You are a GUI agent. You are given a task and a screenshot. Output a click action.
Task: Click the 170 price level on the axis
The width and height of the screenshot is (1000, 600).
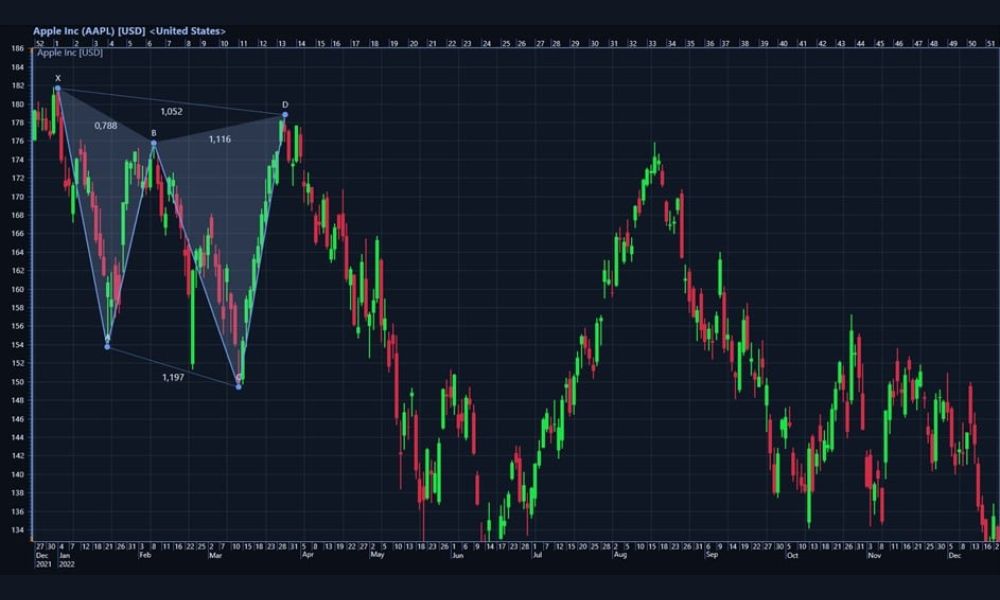[x=18, y=197]
